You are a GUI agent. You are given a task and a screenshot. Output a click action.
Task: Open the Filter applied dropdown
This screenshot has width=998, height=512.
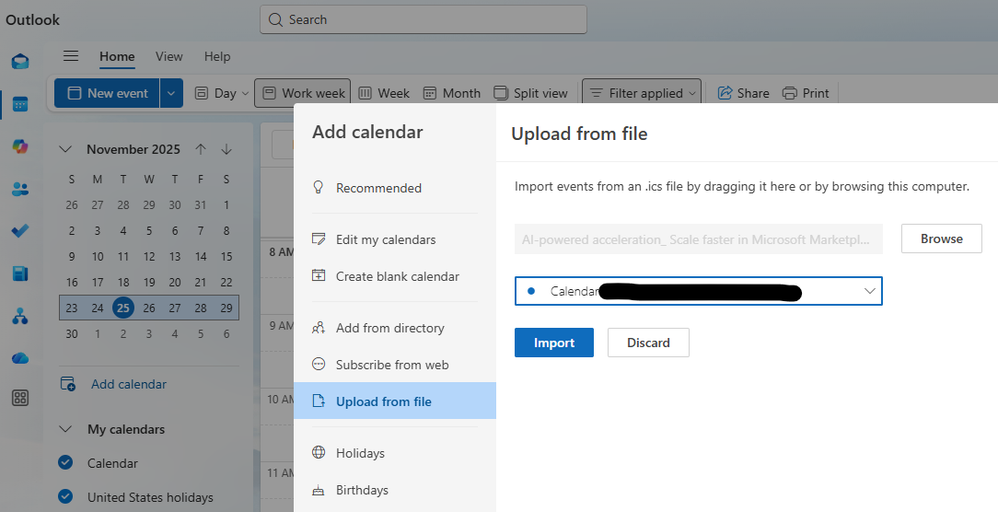(642, 93)
